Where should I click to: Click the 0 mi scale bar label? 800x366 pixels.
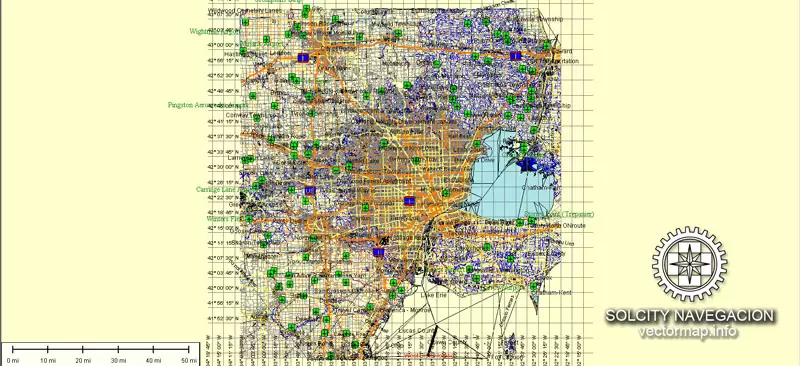click(13, 361)
